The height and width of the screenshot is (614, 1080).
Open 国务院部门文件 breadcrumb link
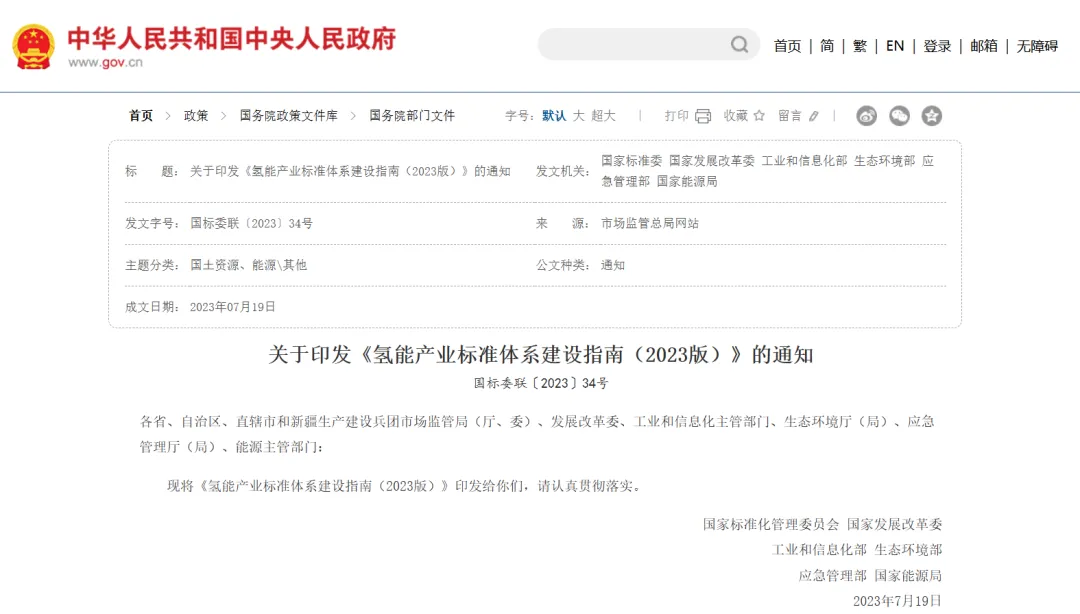pos(412,116)
